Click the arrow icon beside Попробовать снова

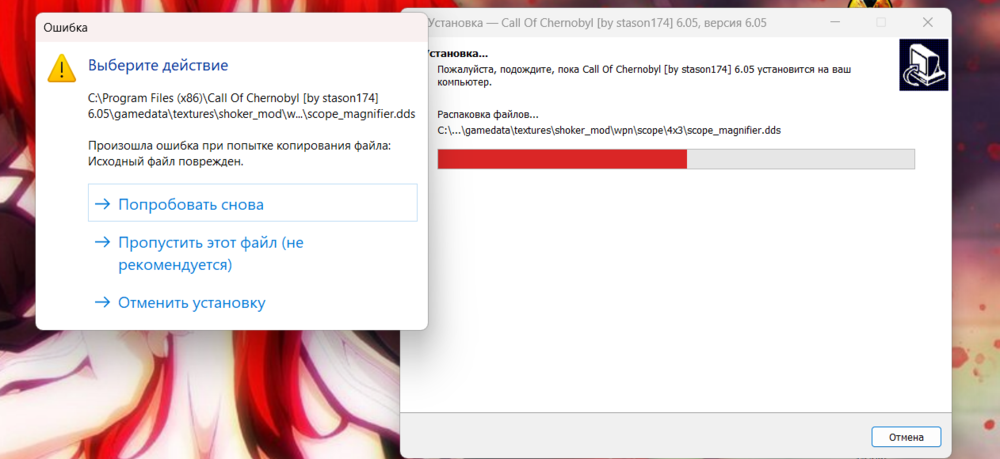point(102,204)
